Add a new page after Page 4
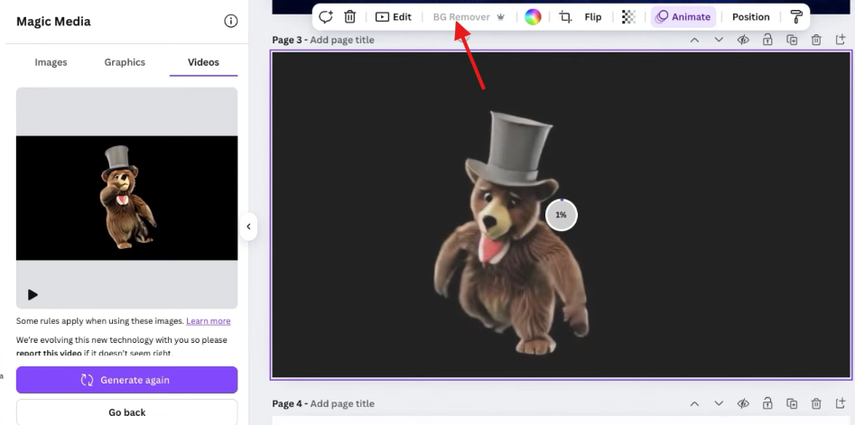This screenshot has width=855, height=425. coord(840,404)
